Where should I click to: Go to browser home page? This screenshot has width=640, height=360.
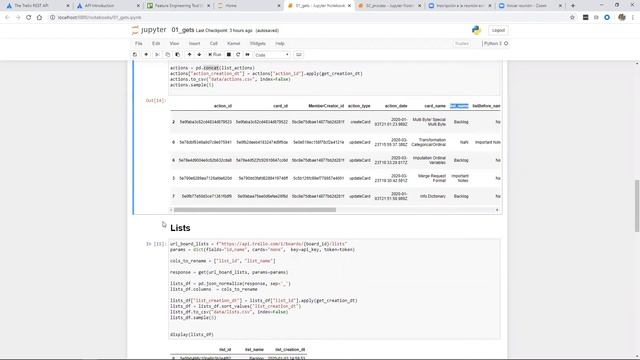point(39,18)
